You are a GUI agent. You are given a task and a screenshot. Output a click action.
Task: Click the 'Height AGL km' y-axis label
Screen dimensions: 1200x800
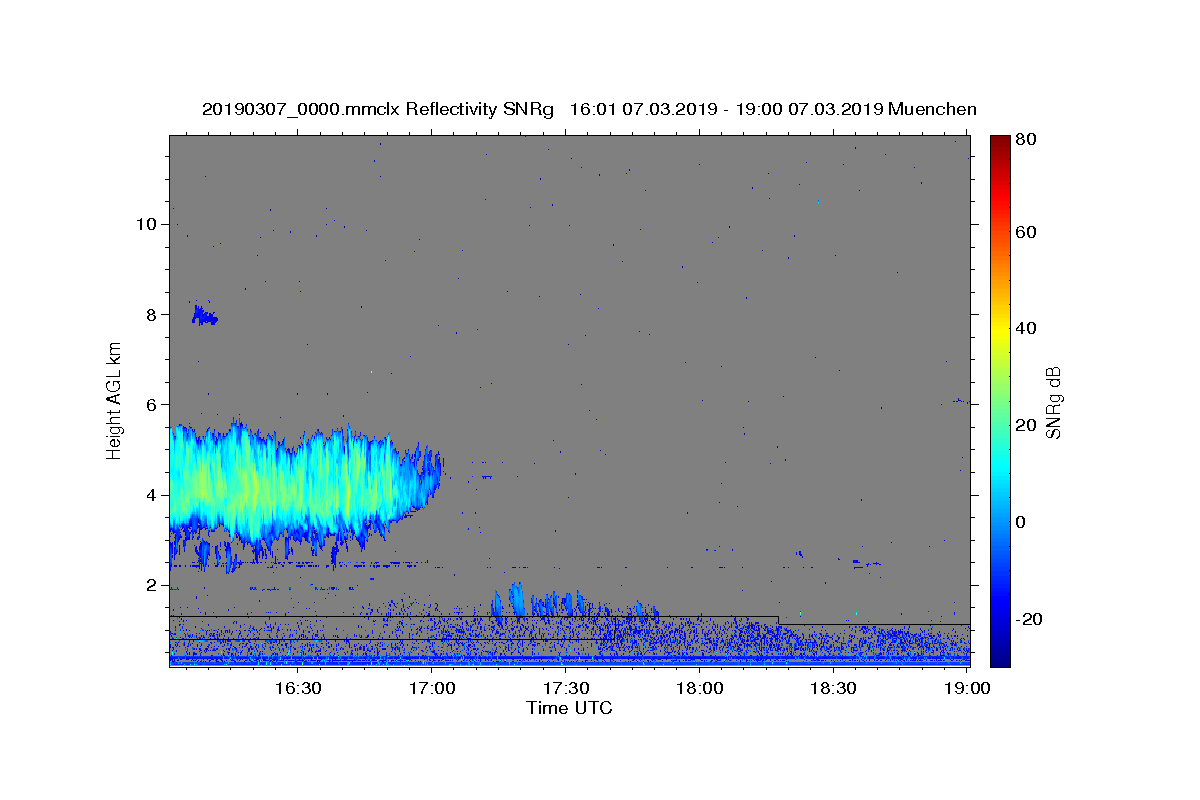coord(115,400)
